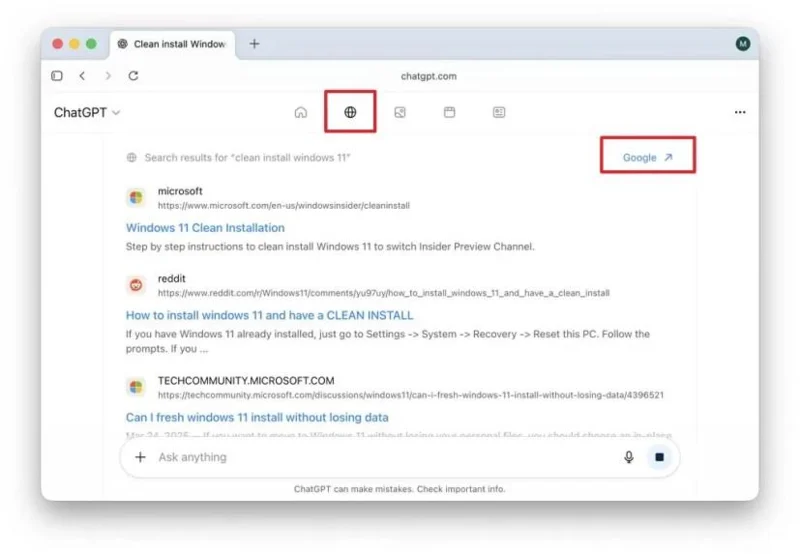Click the reddit.com result URL text
Viewport: 800px width, 554px height.
tap(384, 293)
